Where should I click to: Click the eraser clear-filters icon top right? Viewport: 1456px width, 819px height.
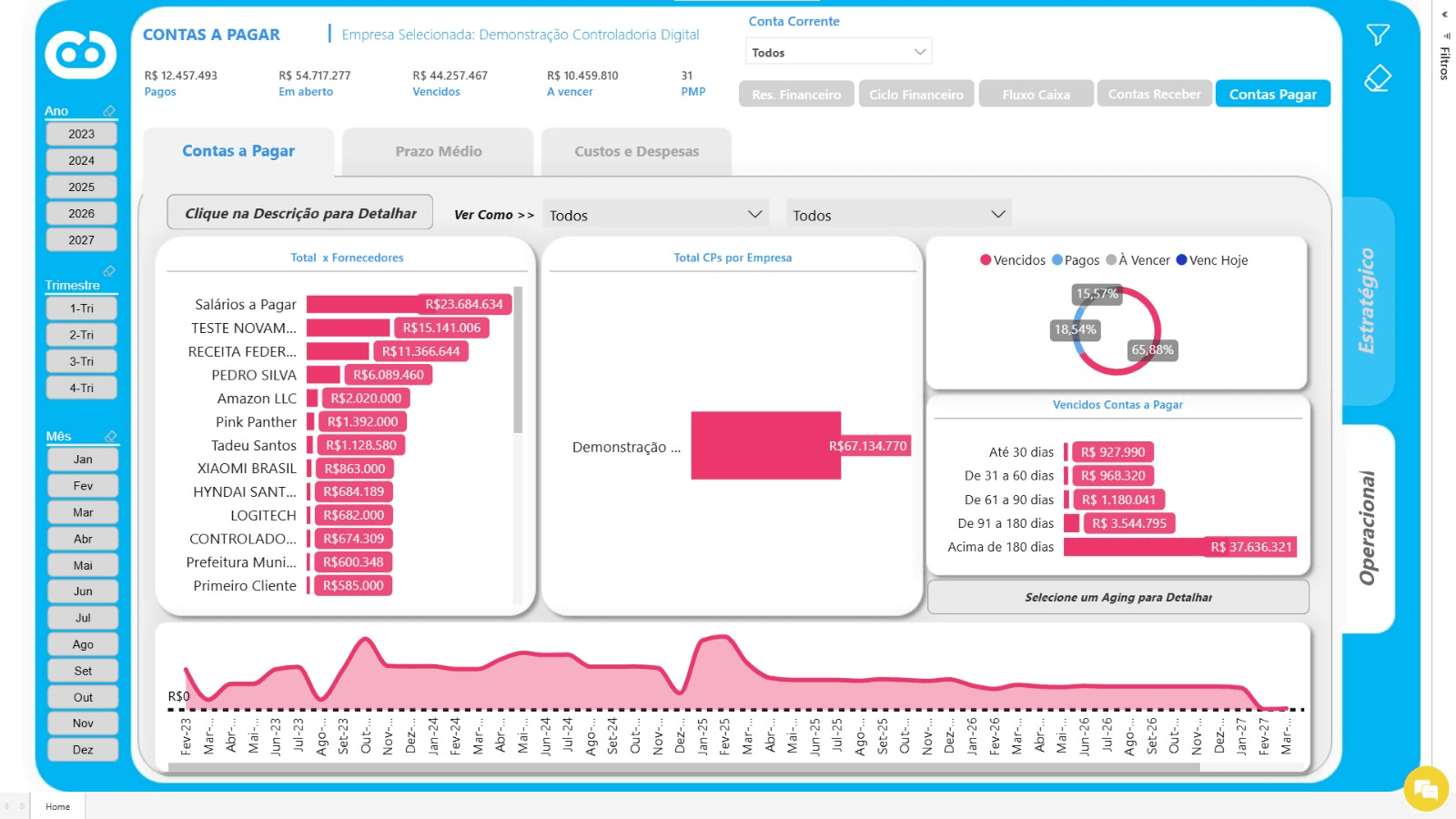click(x=1378, y=78)
